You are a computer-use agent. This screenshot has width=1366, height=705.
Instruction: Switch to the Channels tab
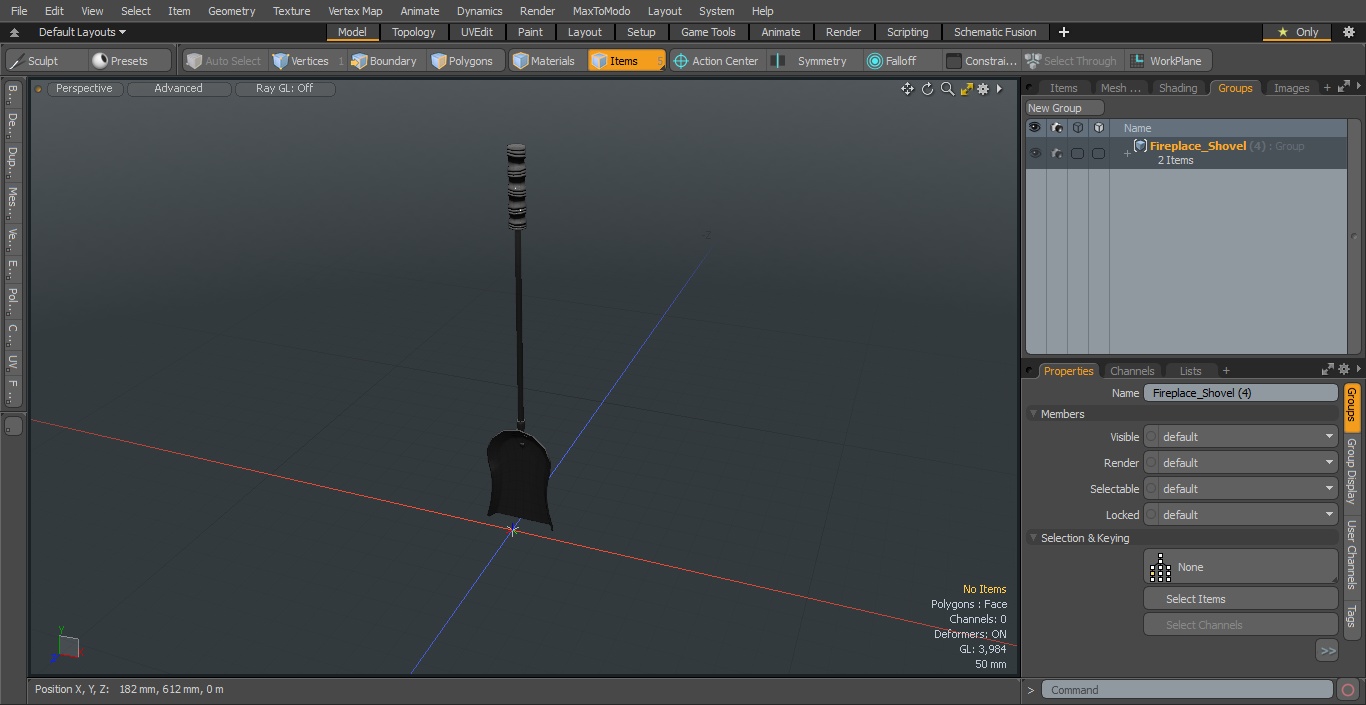1132,370
